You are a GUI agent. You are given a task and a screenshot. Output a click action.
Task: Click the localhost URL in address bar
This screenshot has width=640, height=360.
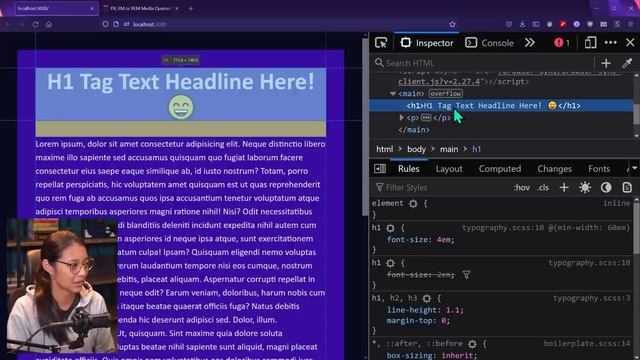pos(150,24)
